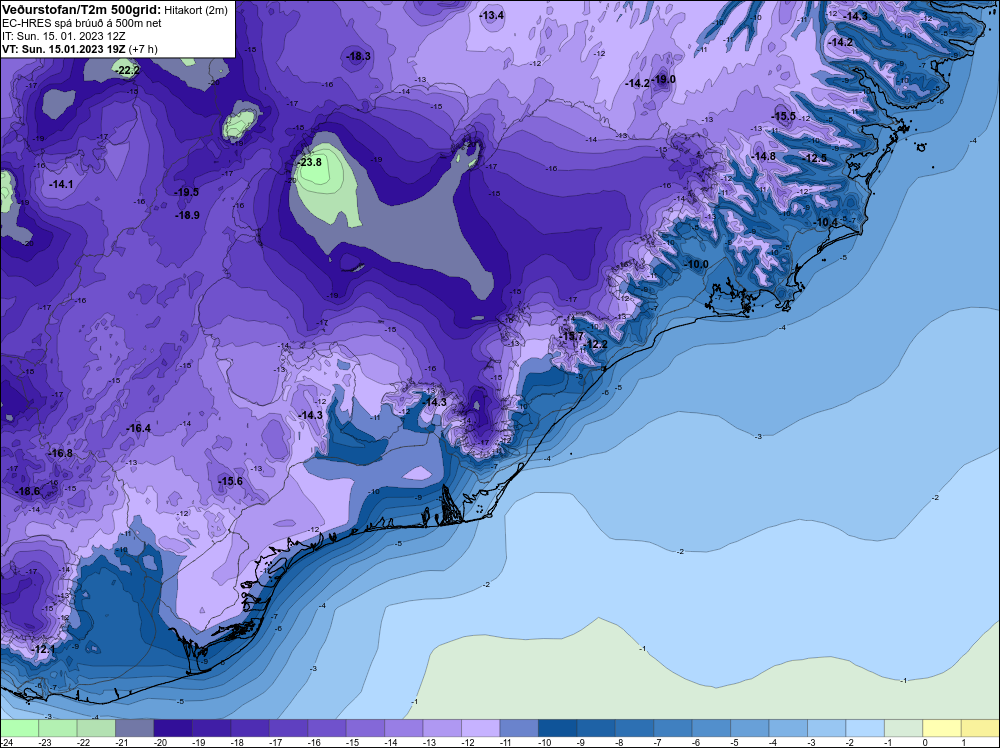The height and width of the screenshot is (748, 1000).
Task: Pick the legend swatch between -11 and -10
Action: pyautogui.click(x=519, y=728)
